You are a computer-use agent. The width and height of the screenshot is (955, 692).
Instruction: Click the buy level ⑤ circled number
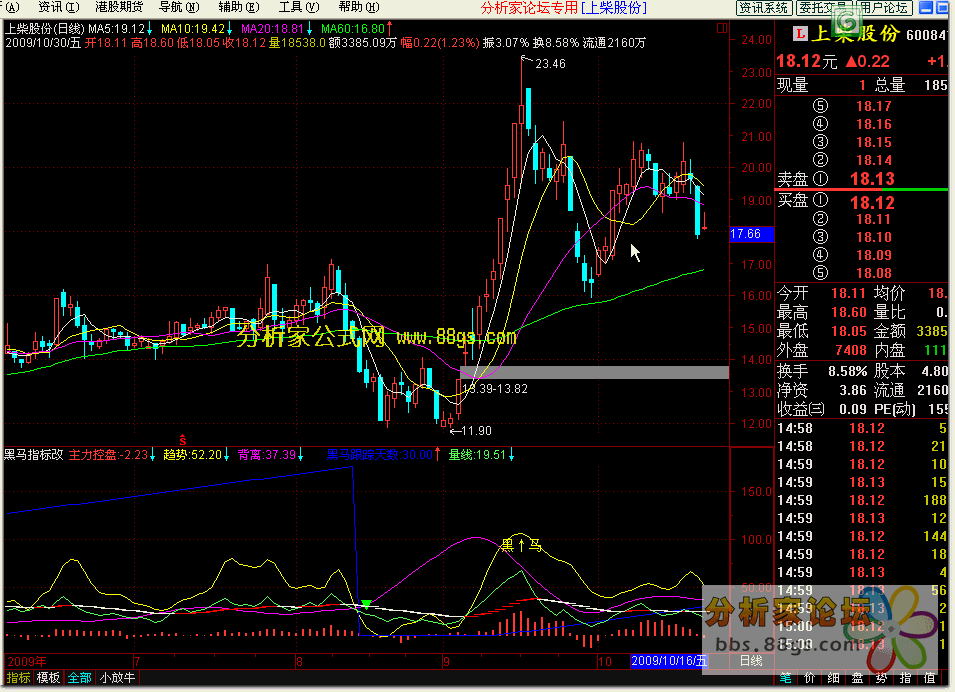[820, 273]
